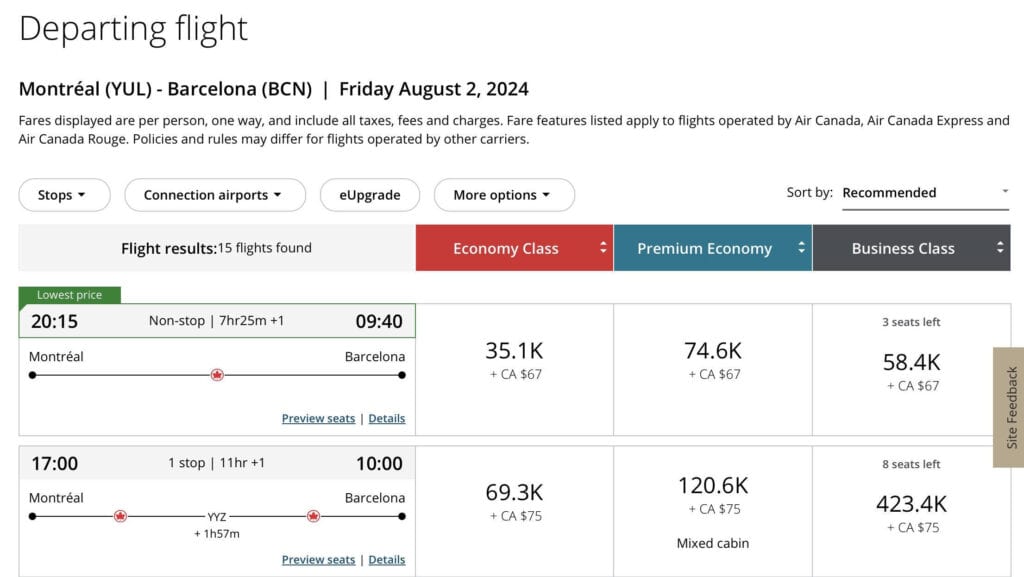Screen dimensions: 1024x577
Task: Open the More options dropdown
Action: 504,195
